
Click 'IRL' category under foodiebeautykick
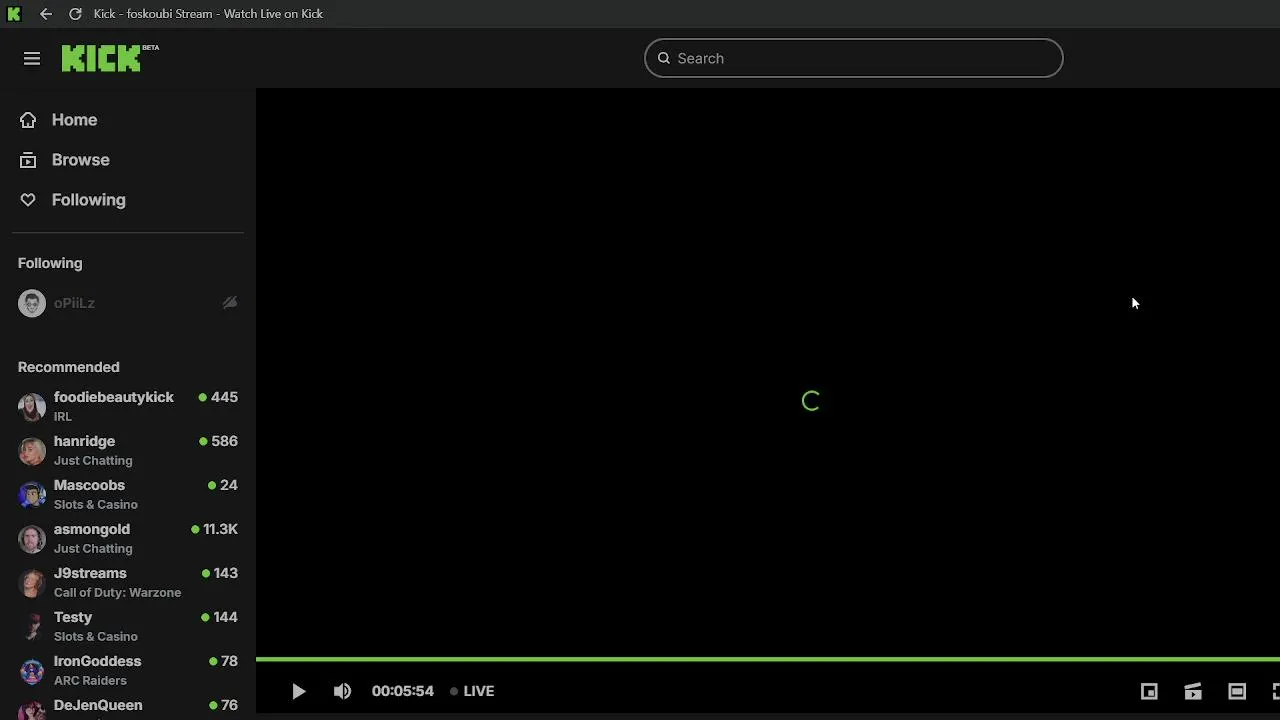click(63, 417)
